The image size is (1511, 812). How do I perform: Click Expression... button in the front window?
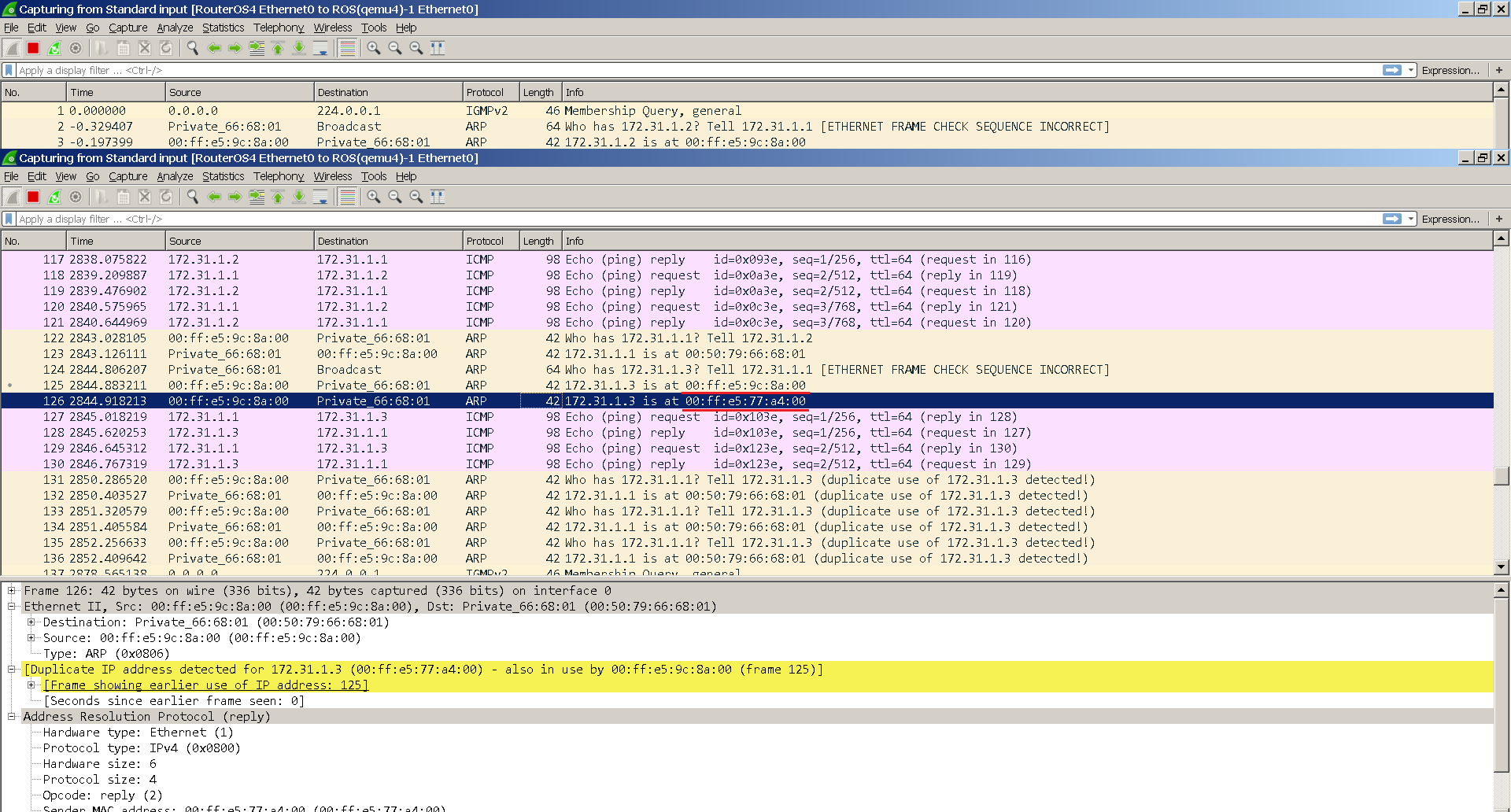click(1450, 219)
